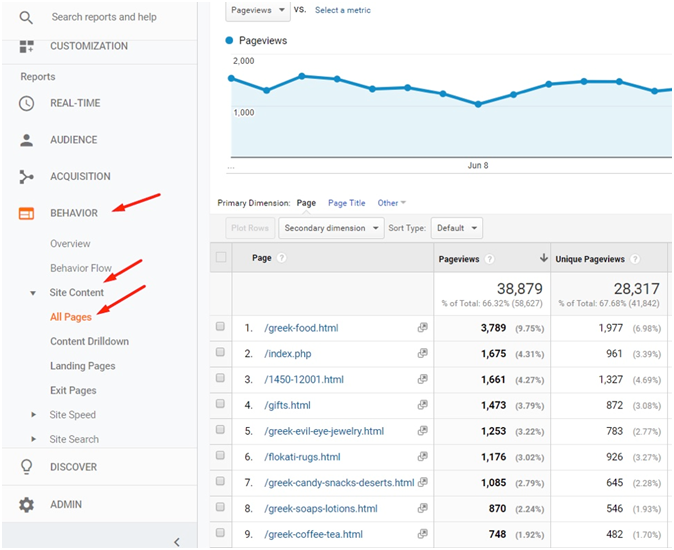The width and height of the screenshot is (674, 550).
Task: Check the box for /index.php row
Action: click(220, 353)
